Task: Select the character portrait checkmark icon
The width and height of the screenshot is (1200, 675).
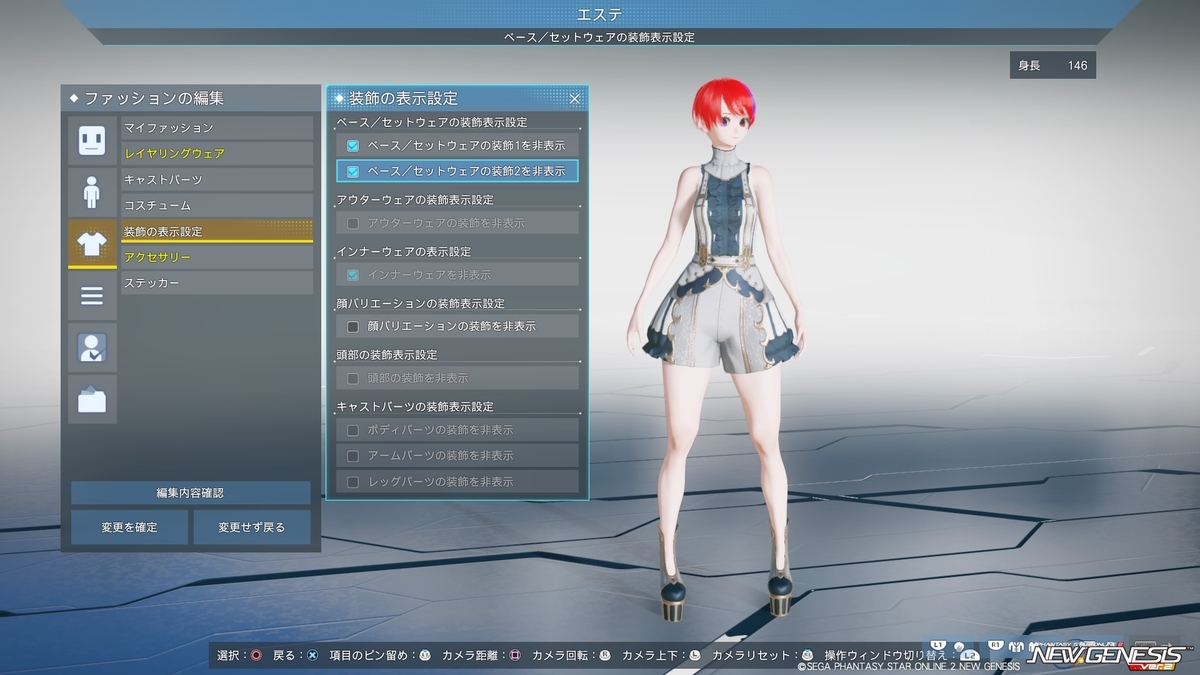Action: 92,347
